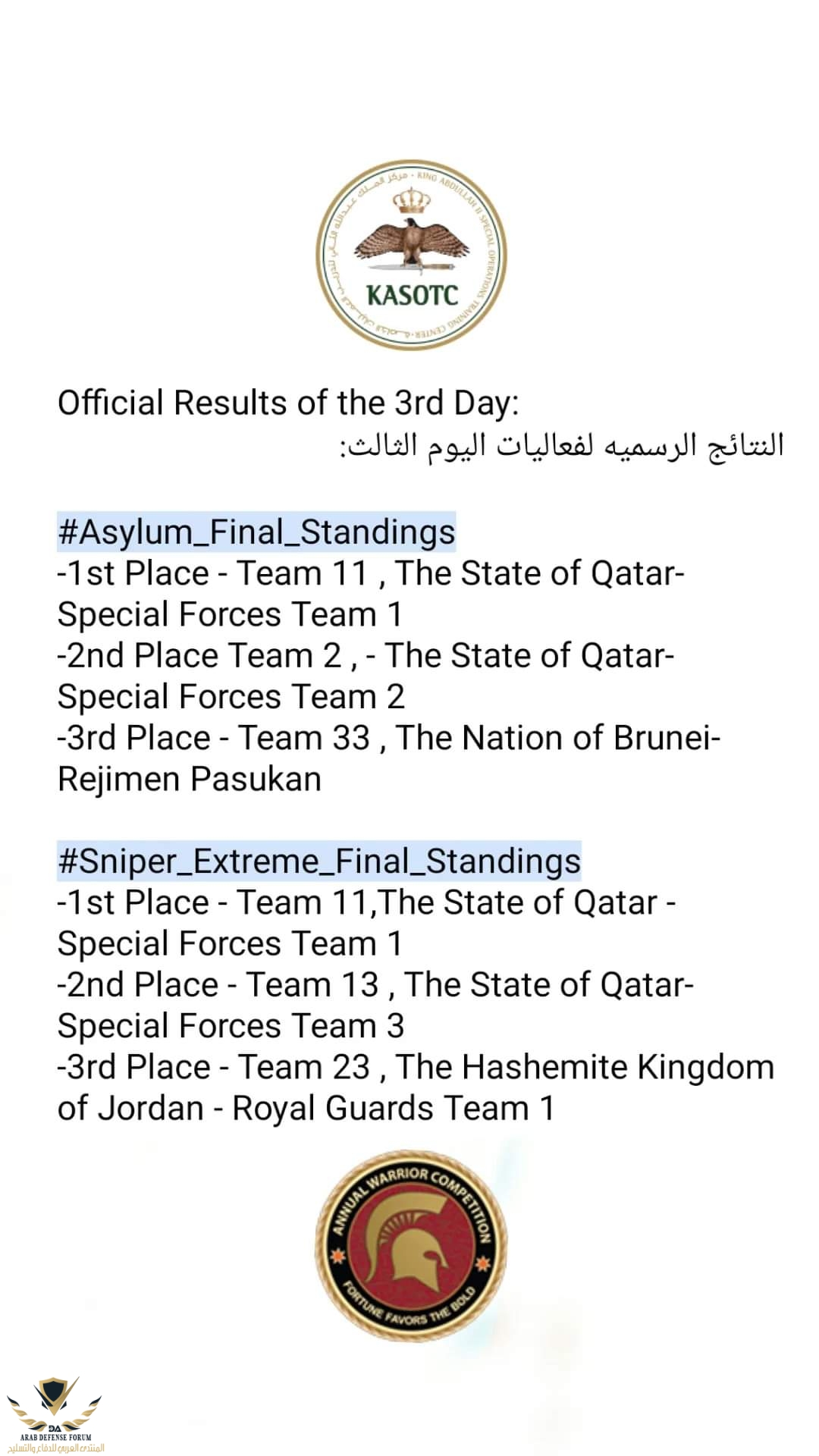Image resolution: width=819 pixels, height=1456 pixels.
Task: Click the crown atop the KASOTC eagle
Action: coord(411,200)
